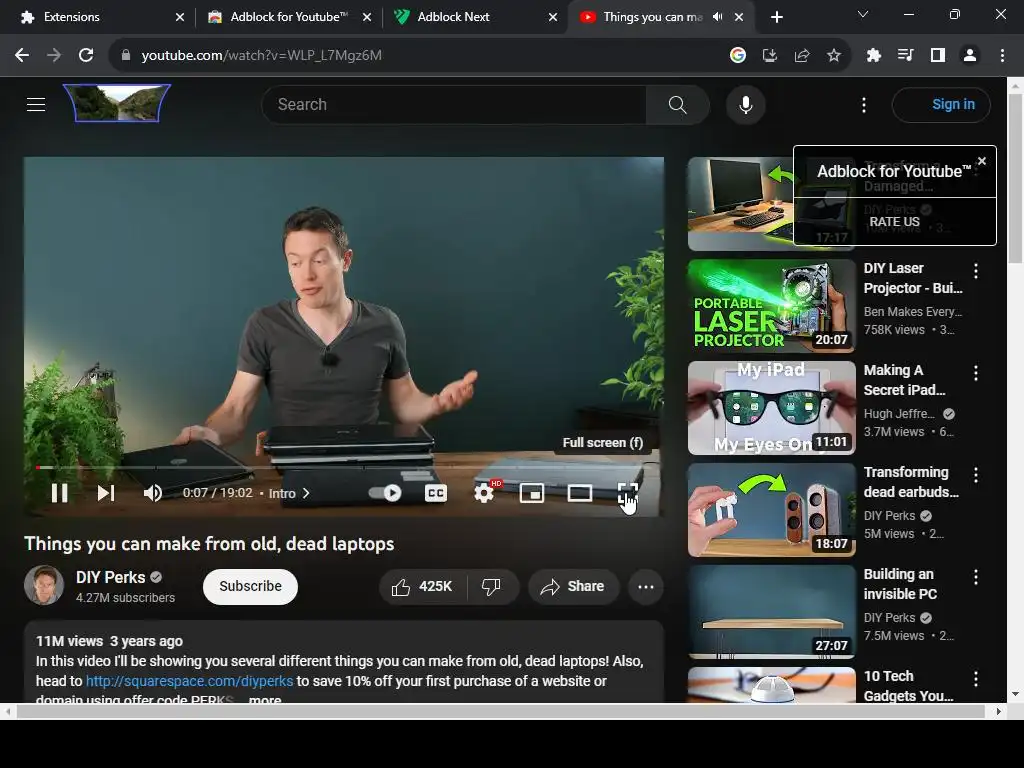The width and height of the screenshot is (1024, 768).
Task: Click the YouTube logo doodle
Action: [x=117, y=103]
